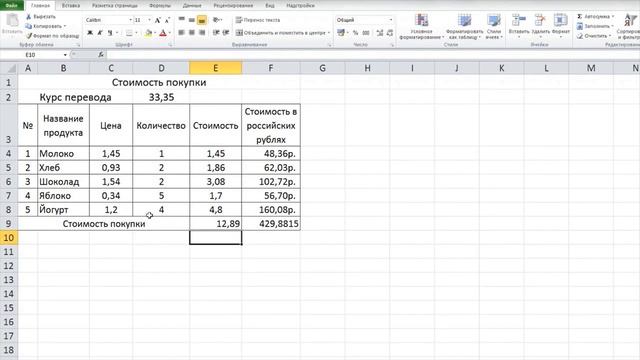Open number format dropdown Общий
Viewport: 640px width, 360px height.
pyautogui.click(x=390, y=20)
